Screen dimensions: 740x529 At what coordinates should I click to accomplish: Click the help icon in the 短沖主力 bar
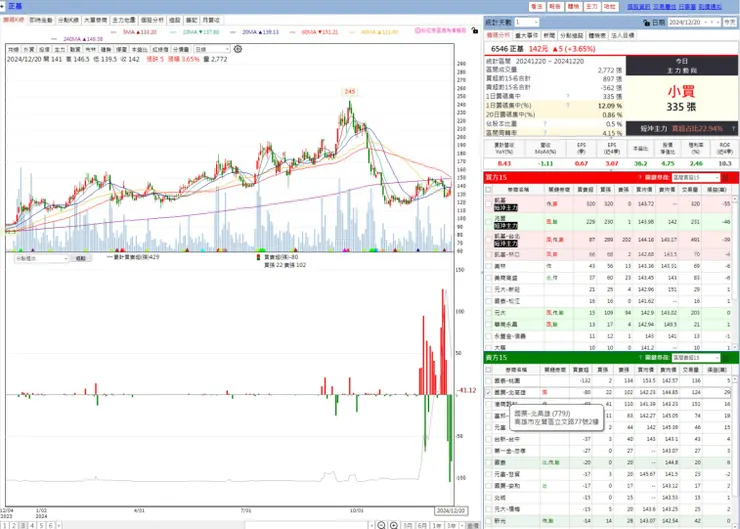pos(733,128)
